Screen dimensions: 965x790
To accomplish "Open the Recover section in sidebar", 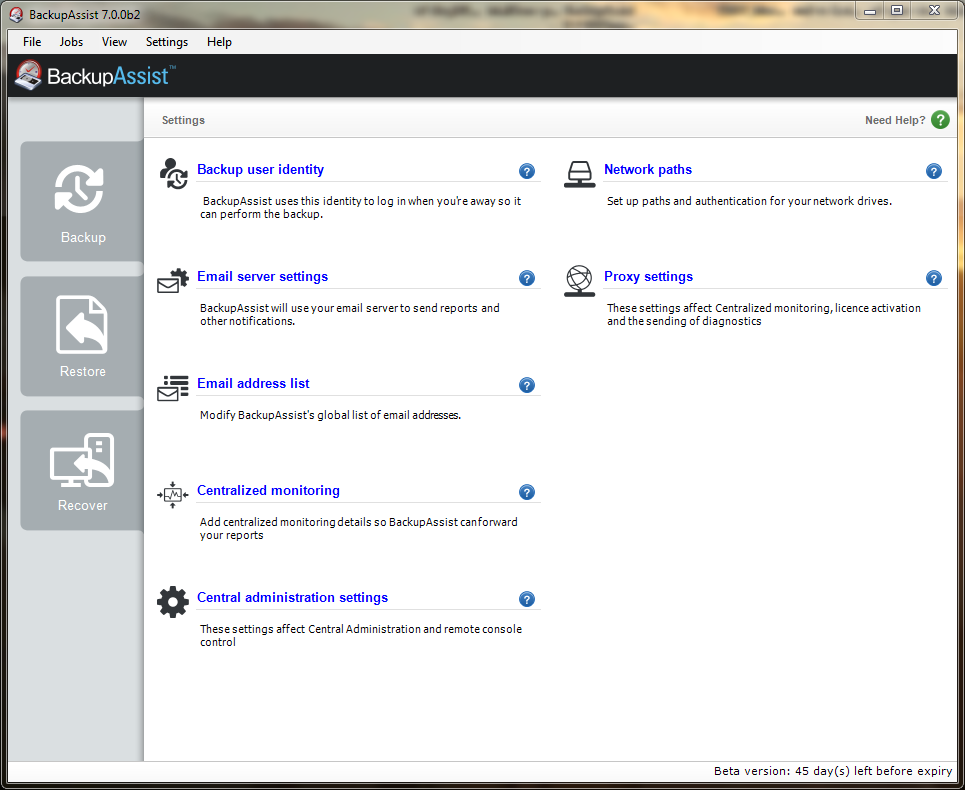I will [x=82, y=470].
